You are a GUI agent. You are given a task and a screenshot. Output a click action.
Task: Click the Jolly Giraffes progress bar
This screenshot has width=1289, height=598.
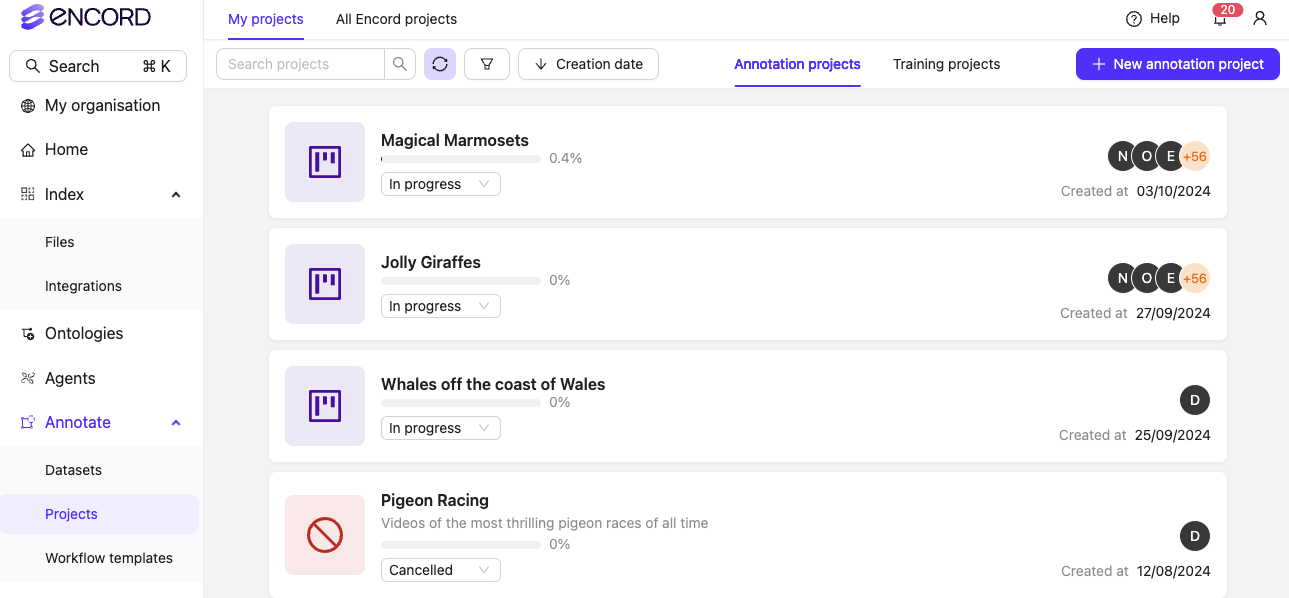[461, 281]
